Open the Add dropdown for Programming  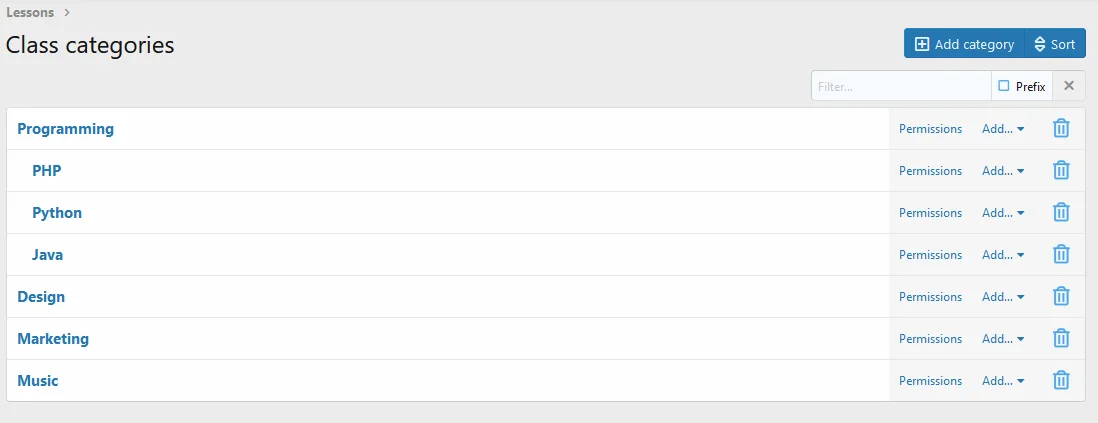(1002, 129)
